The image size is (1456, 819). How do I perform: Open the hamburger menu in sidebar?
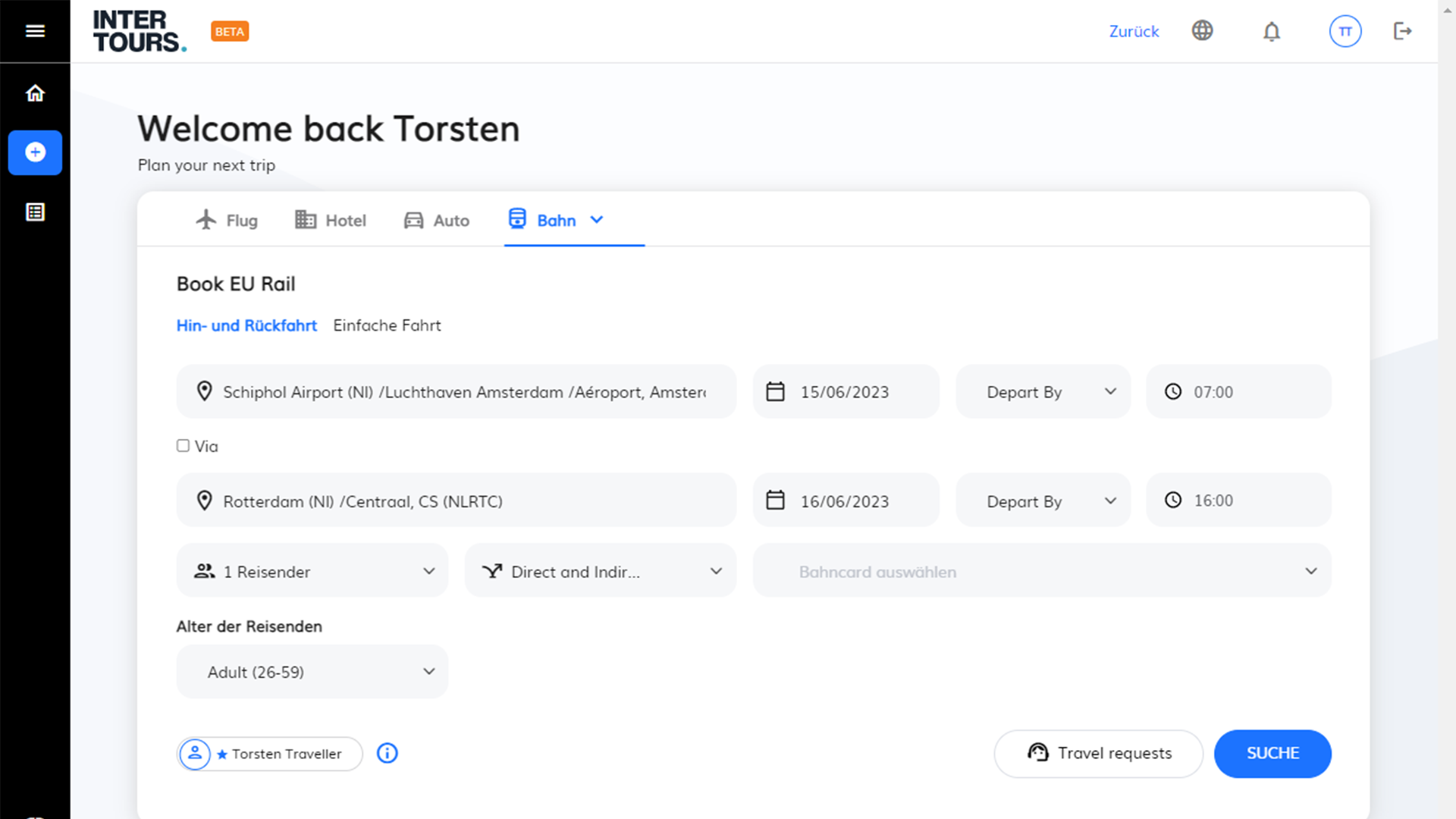(x=35, y=31)
